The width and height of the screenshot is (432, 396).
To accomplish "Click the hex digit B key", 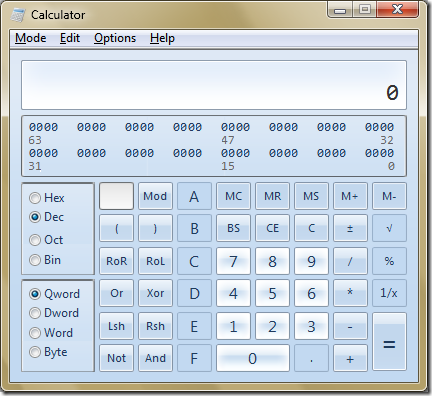I will coord(194,228).
